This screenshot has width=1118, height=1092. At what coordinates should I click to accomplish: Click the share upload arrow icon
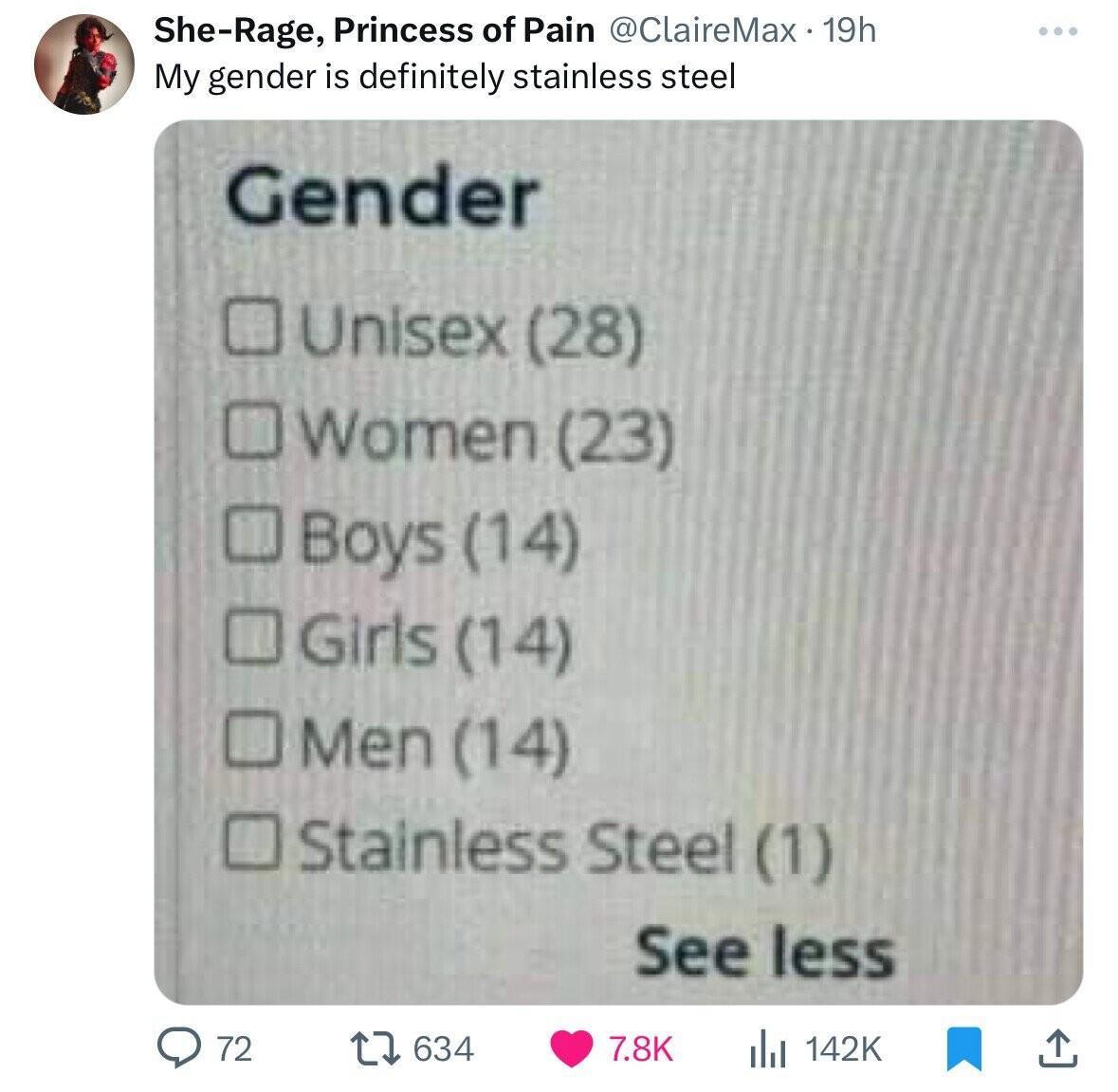click(1059, 1048)
